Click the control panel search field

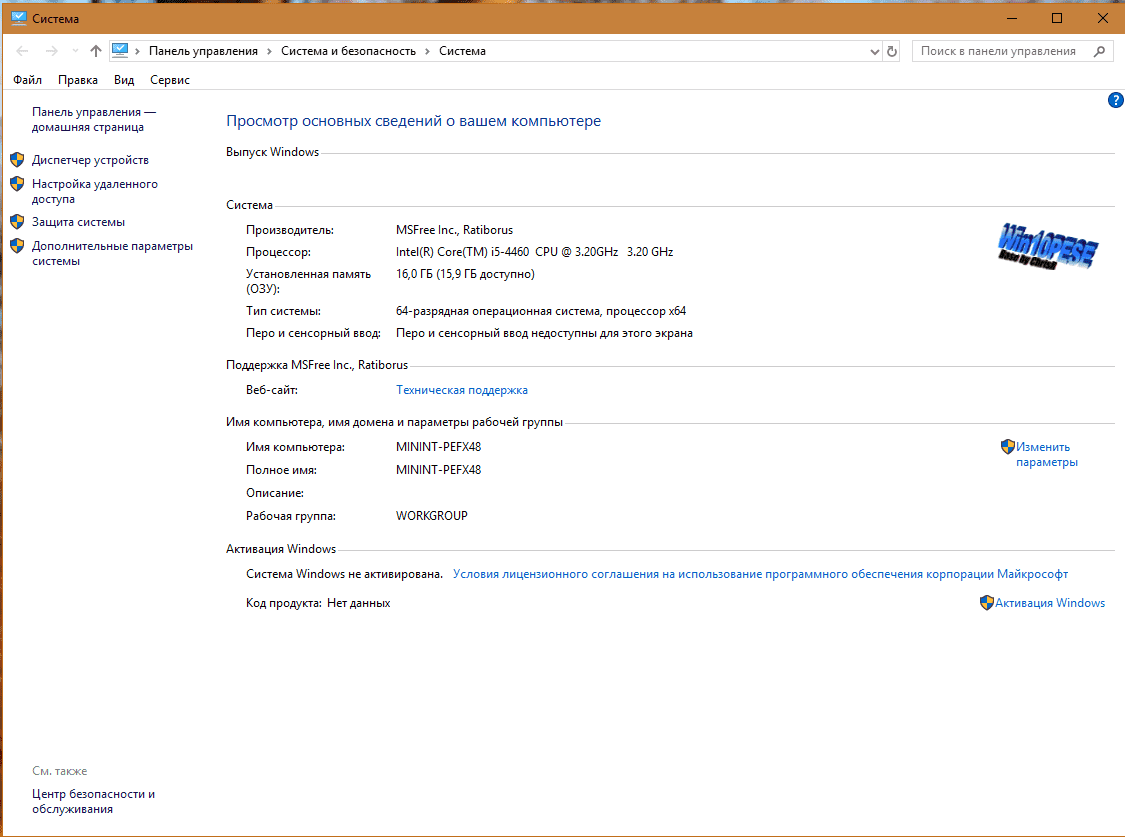click(x=1000, y=51)
